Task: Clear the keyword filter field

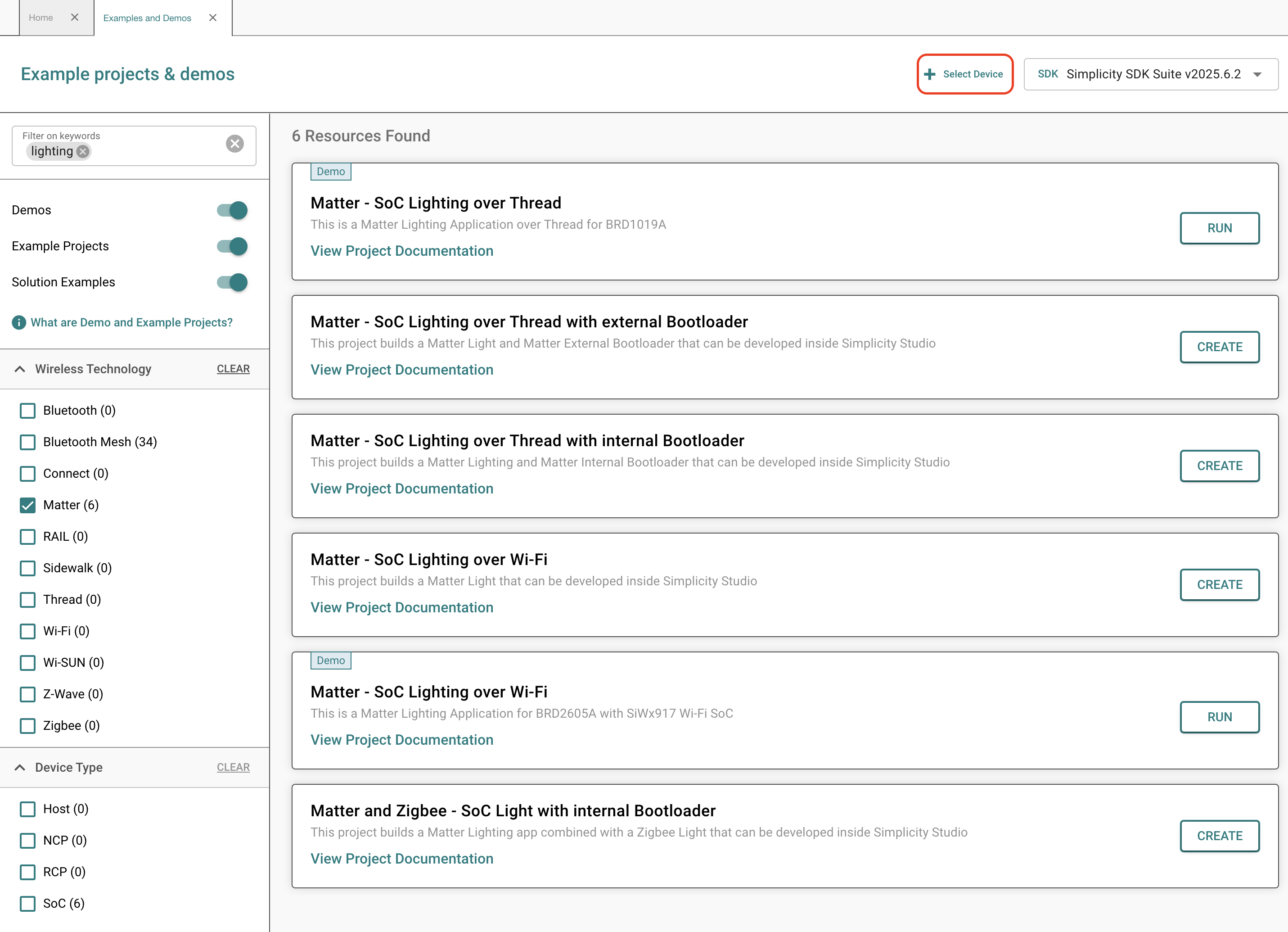Action: tap(234, 144)
